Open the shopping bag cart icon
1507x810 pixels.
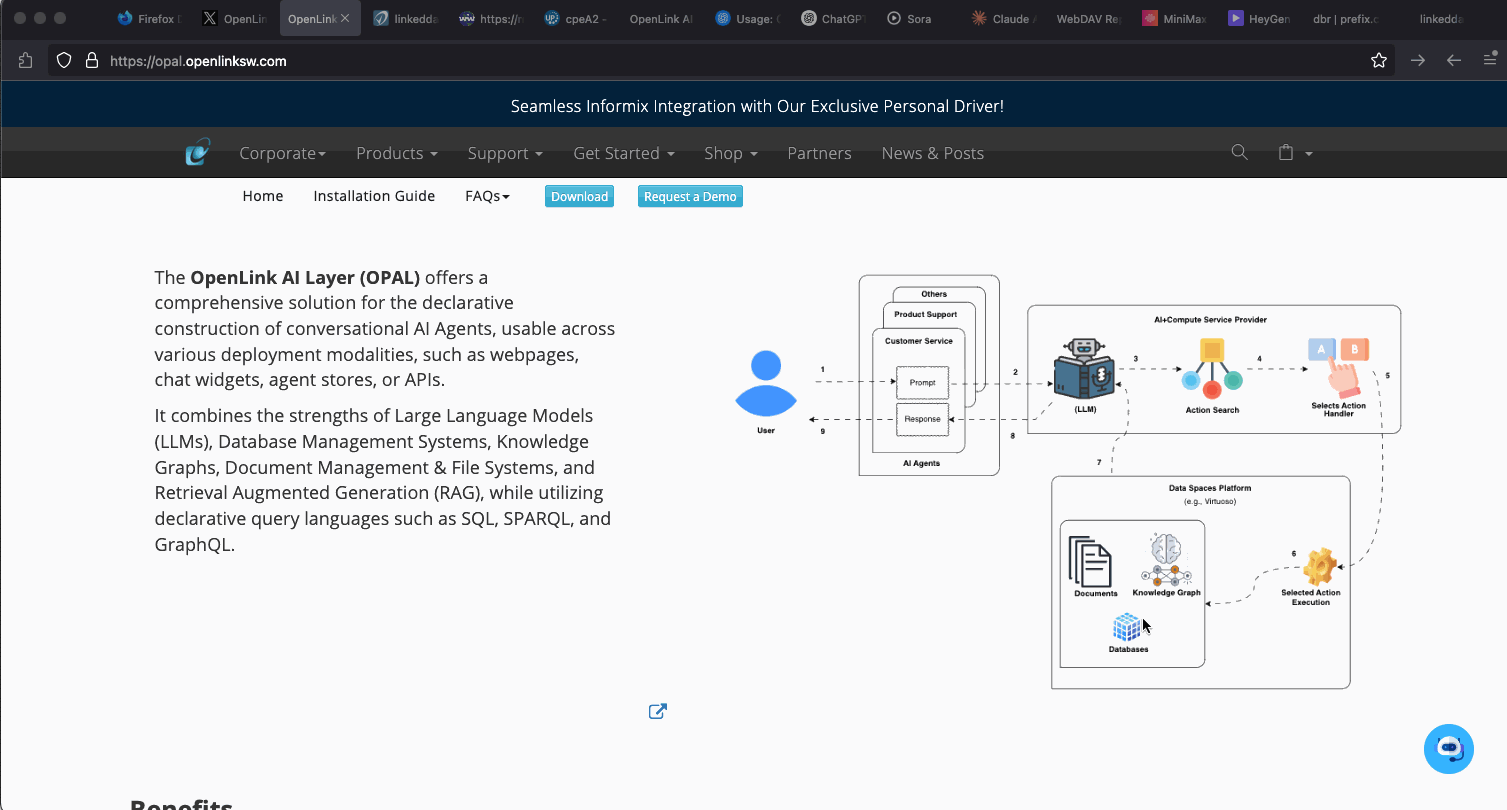[x=1286, y=153]
